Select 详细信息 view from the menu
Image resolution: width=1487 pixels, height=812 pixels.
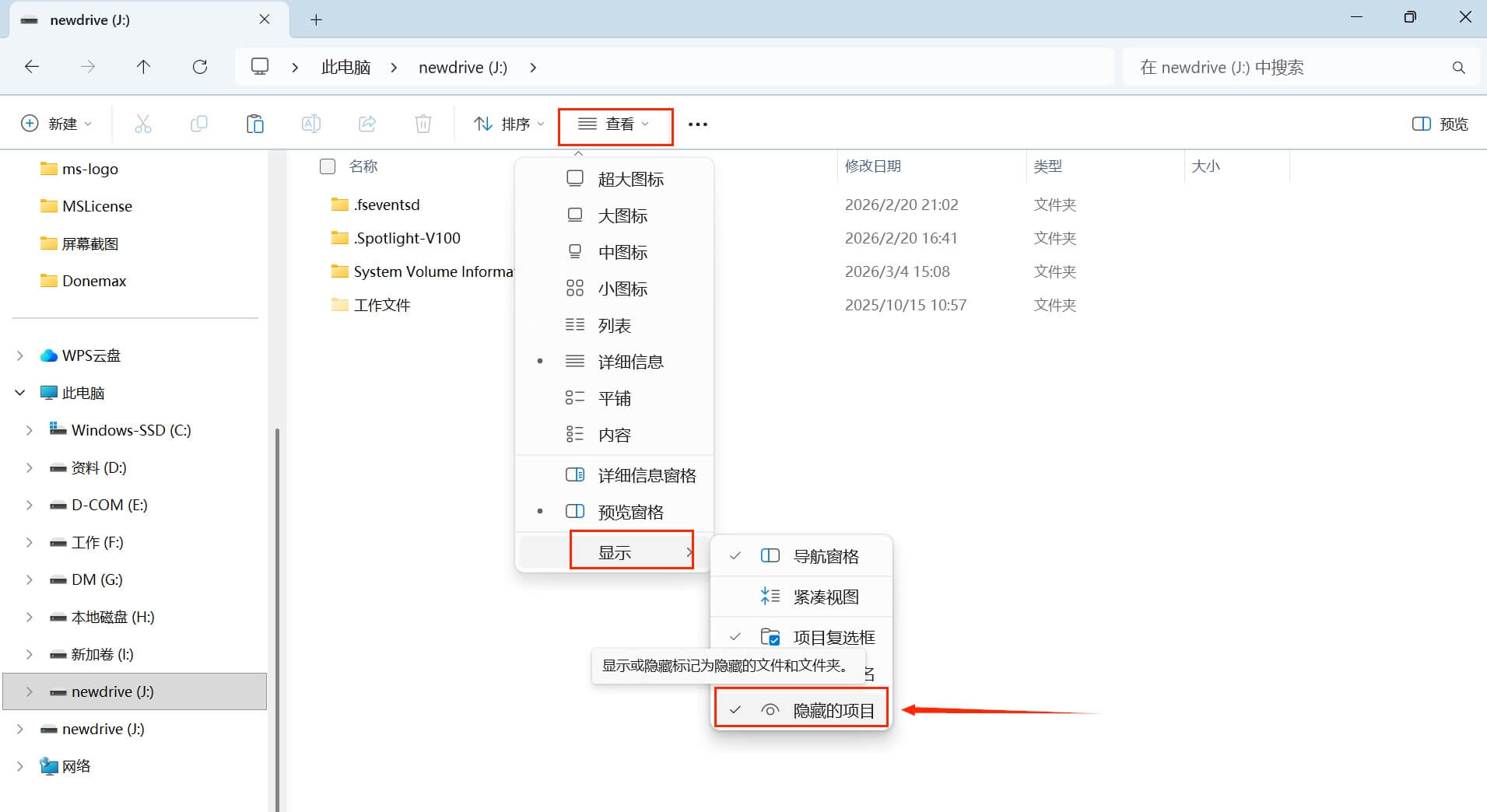[630, 361]
